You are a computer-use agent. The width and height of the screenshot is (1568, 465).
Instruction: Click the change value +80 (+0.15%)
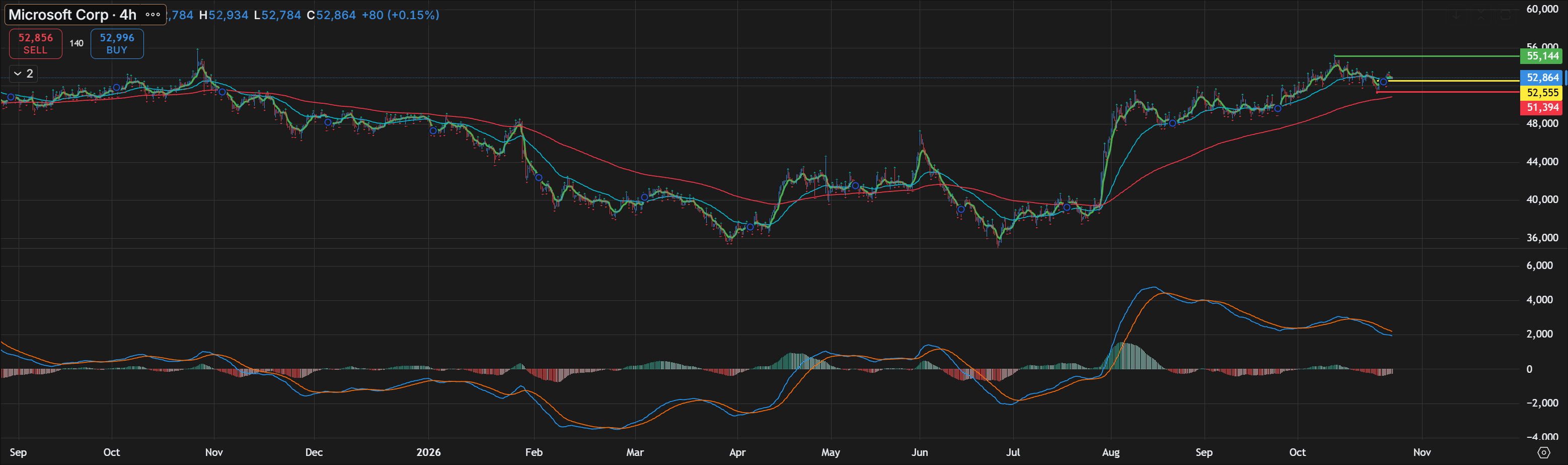click(x=400, y=15)
